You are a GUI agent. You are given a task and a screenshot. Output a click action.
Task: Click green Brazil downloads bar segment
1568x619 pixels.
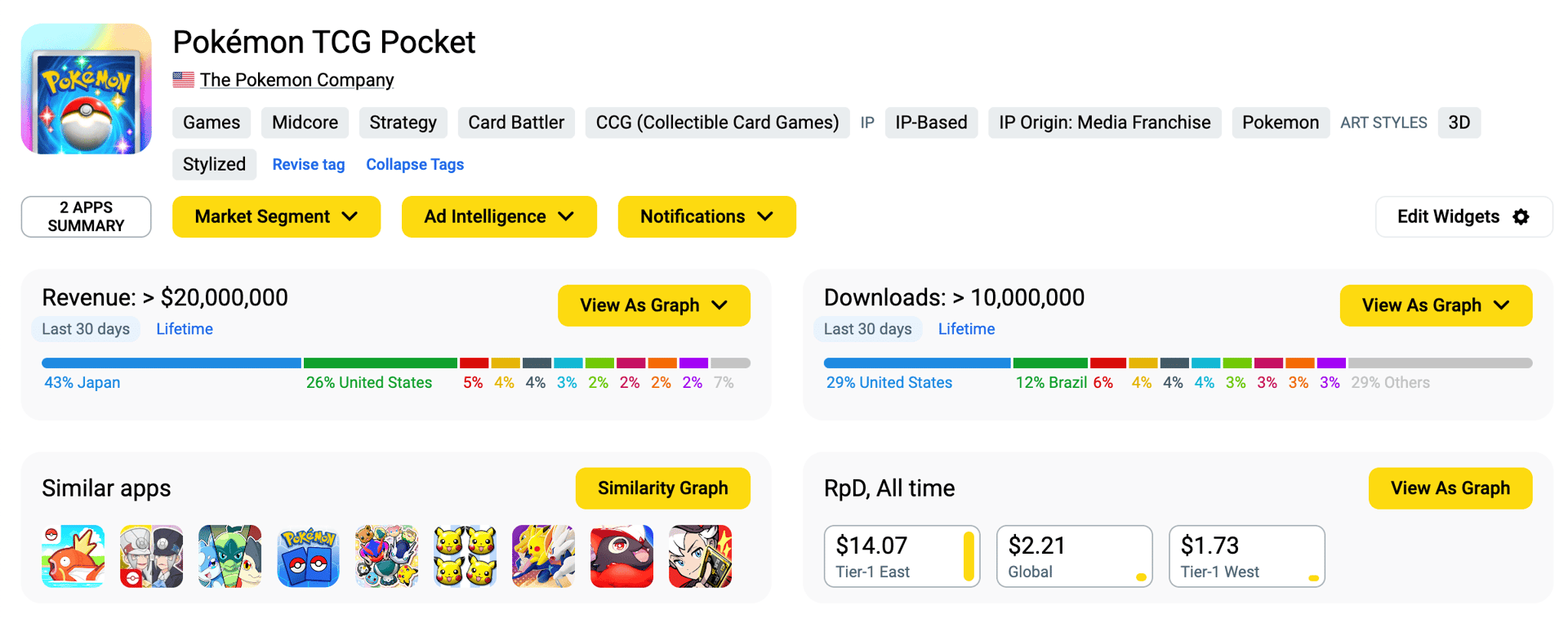1050,363
